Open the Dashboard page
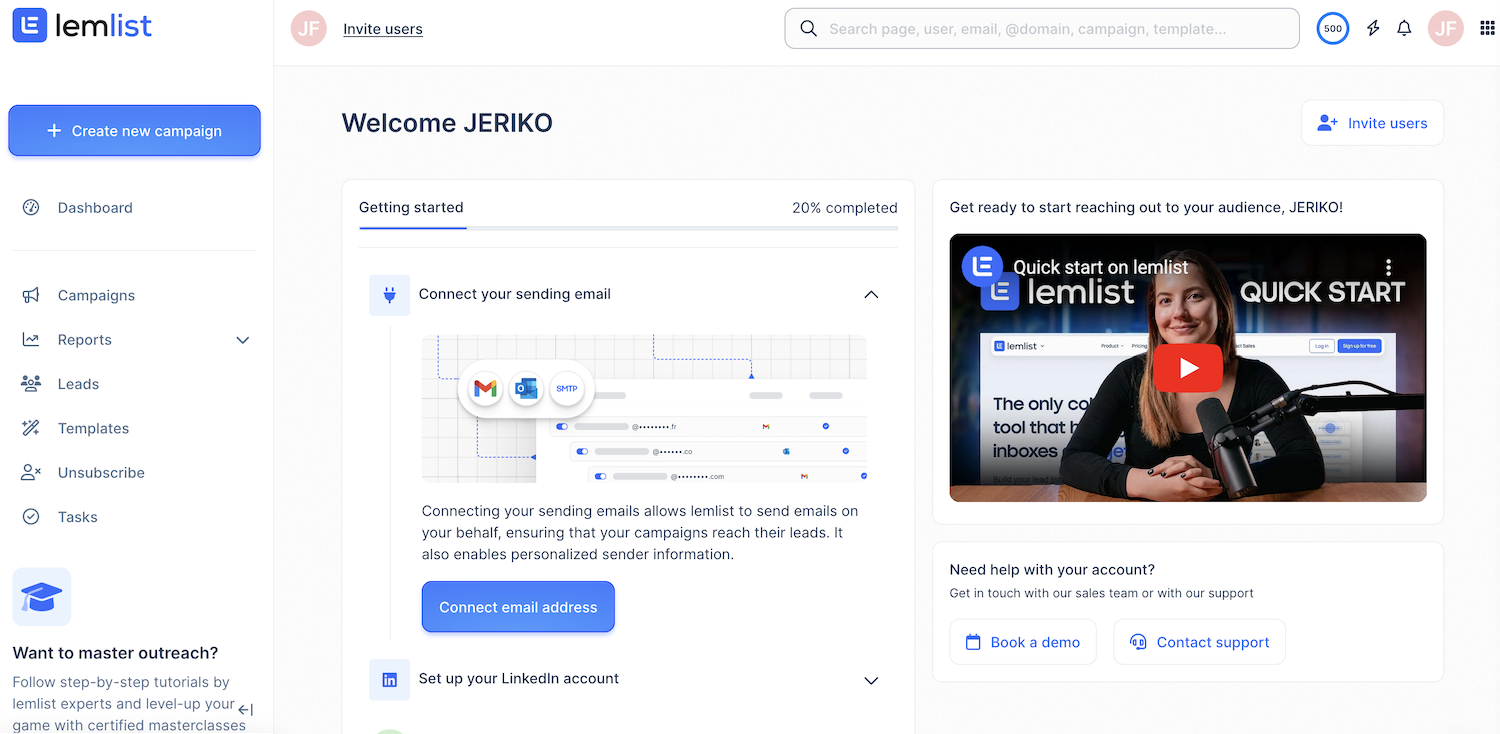 pyautogui.click(x=95, y=208)
